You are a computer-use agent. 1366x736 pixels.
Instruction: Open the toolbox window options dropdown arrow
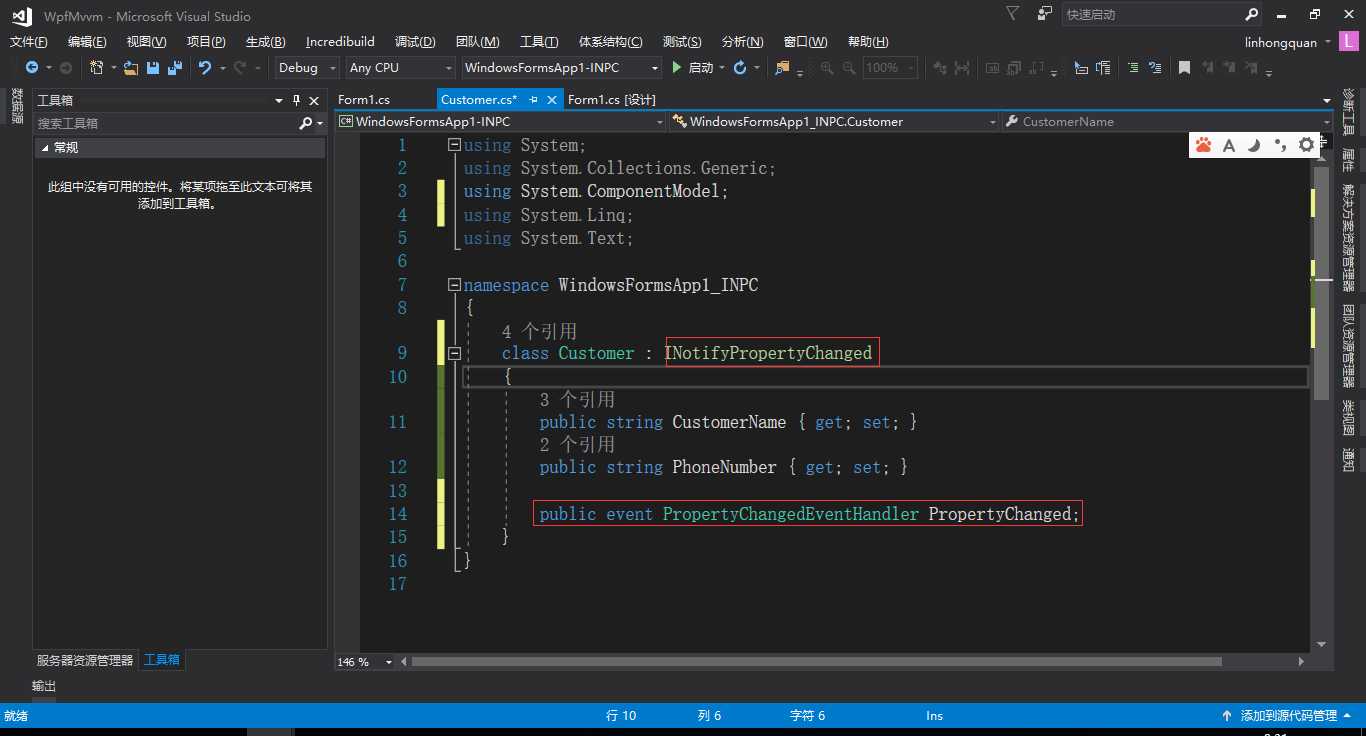(x=279, y=100)
